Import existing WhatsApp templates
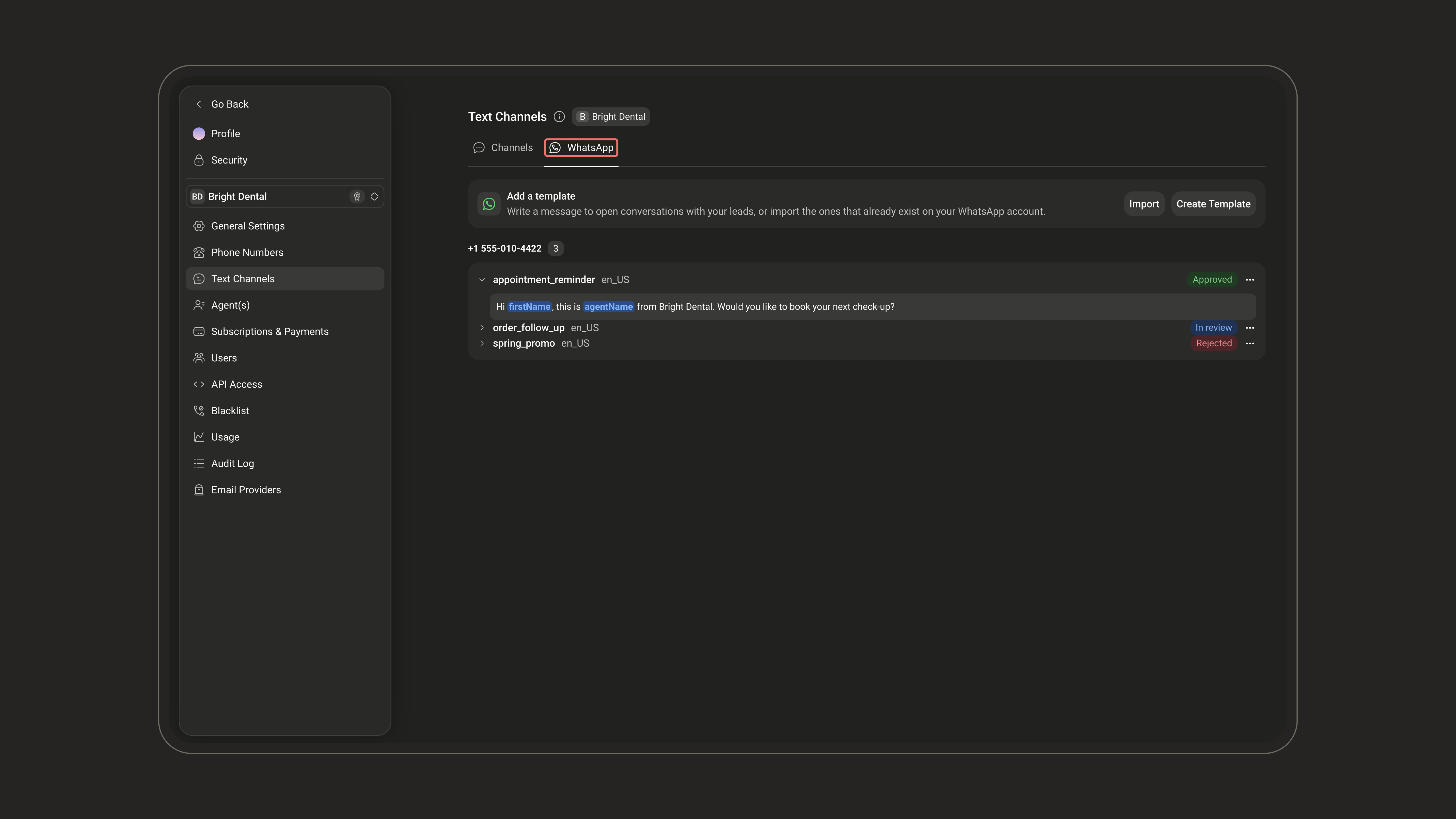The width and height of the screenshot is (1456, 819). 1144,204
